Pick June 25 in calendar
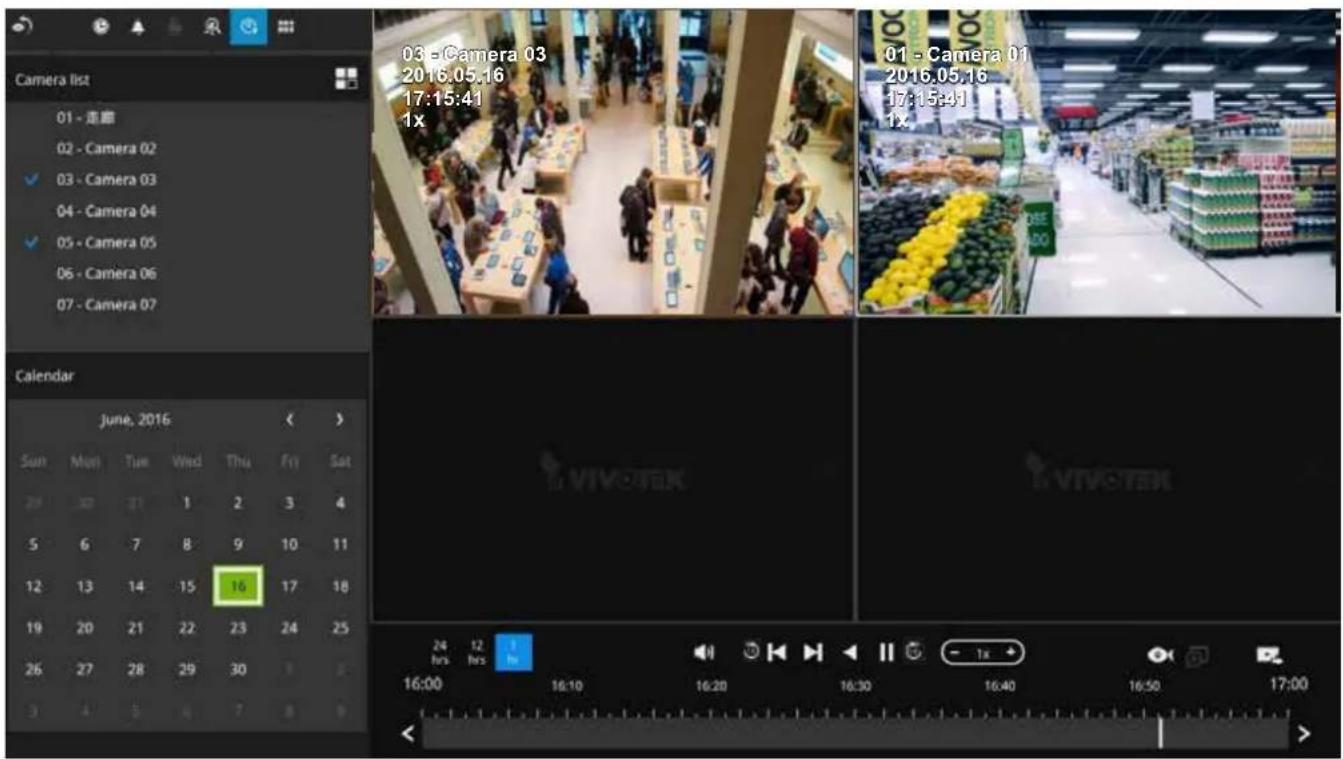Screen dimensions: 1343x759 [x=340, y=628]
